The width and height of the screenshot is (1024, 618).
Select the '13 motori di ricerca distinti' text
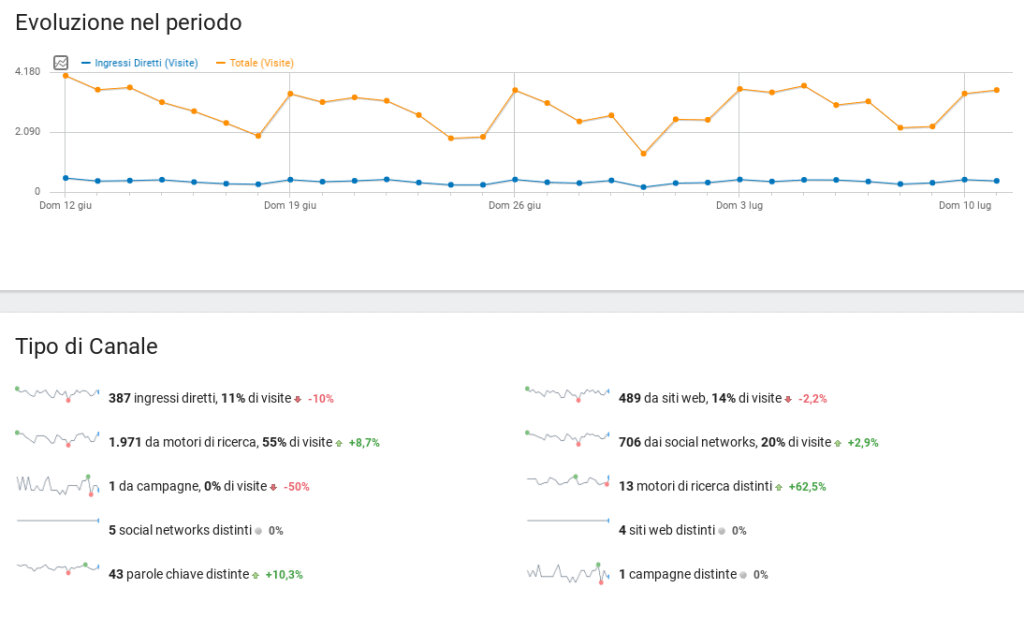[696, 486]
